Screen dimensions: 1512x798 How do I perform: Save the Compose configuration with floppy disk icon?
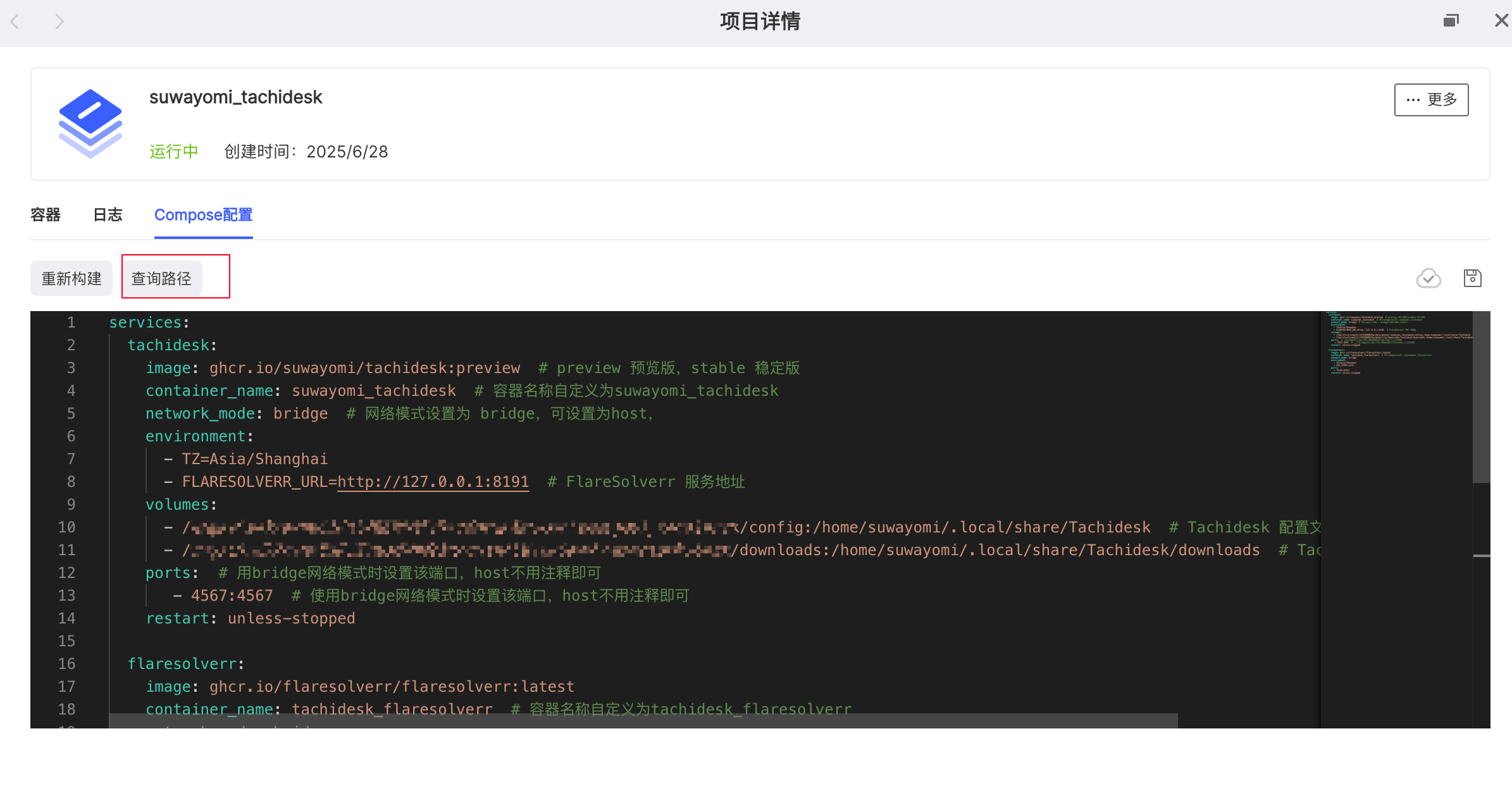1472,278
